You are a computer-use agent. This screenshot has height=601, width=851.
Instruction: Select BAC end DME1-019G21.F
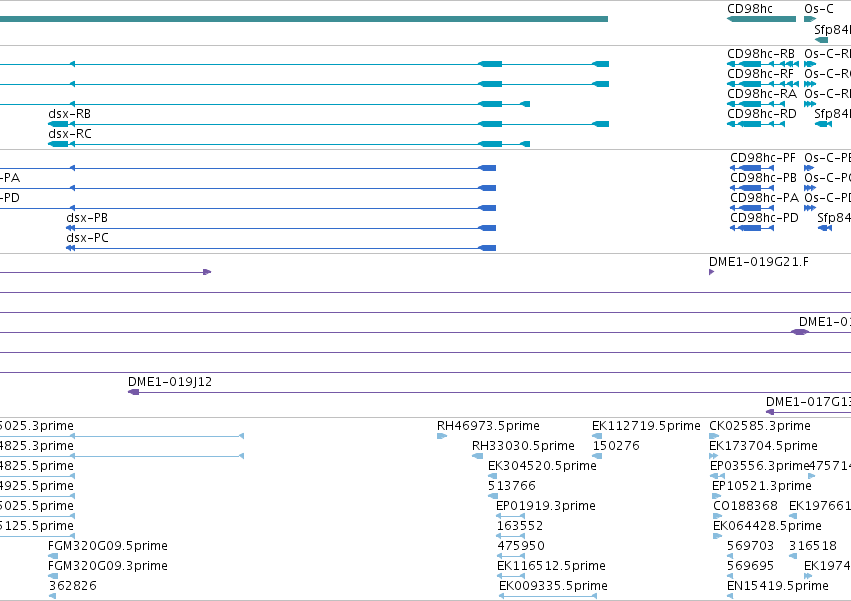coord(759,262)
